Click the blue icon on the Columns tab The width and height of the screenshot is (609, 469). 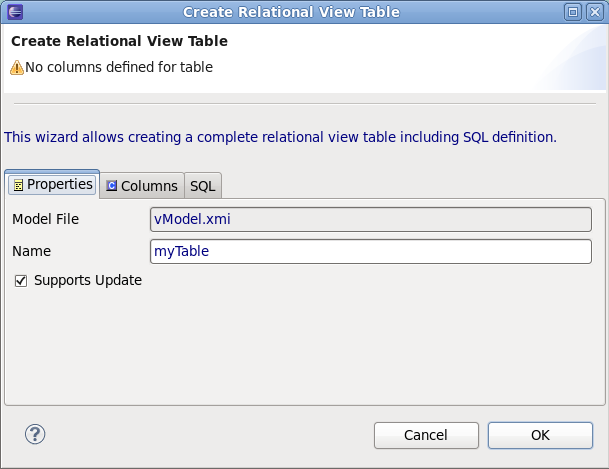click(x=112, y=186)
